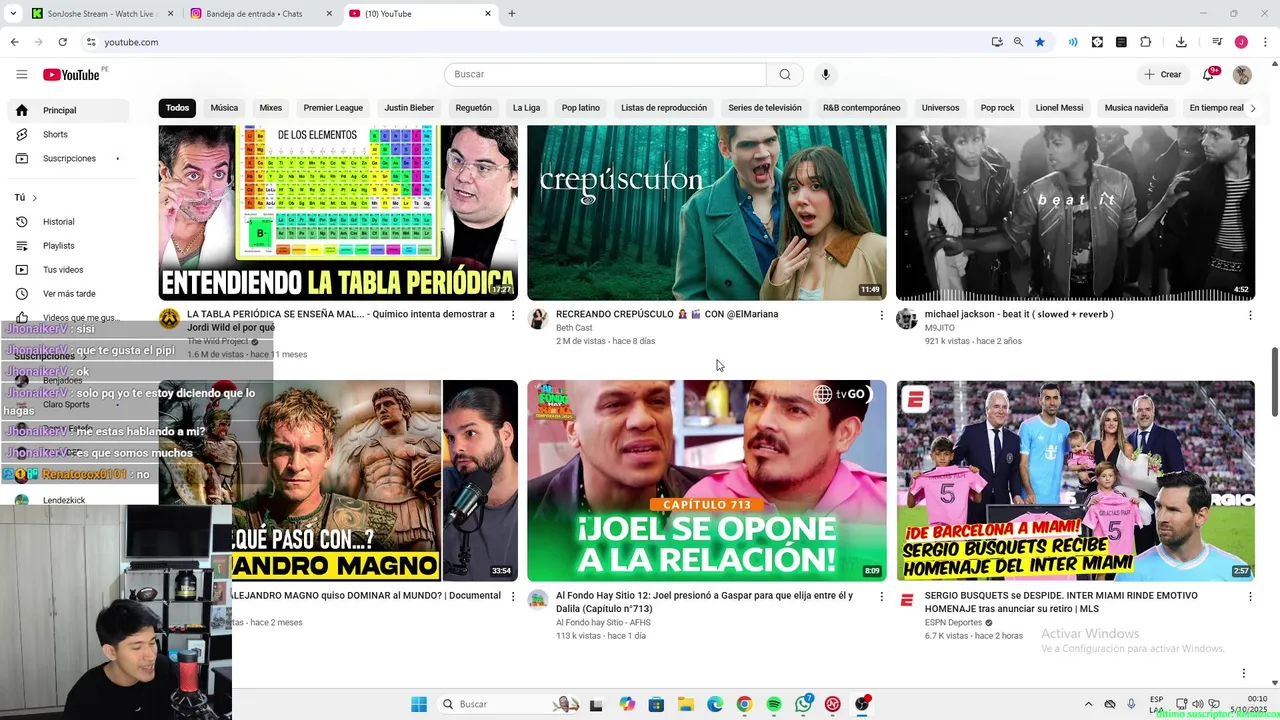Select the Todos filter chip
Screen dimensions: 1280x720
177,108
